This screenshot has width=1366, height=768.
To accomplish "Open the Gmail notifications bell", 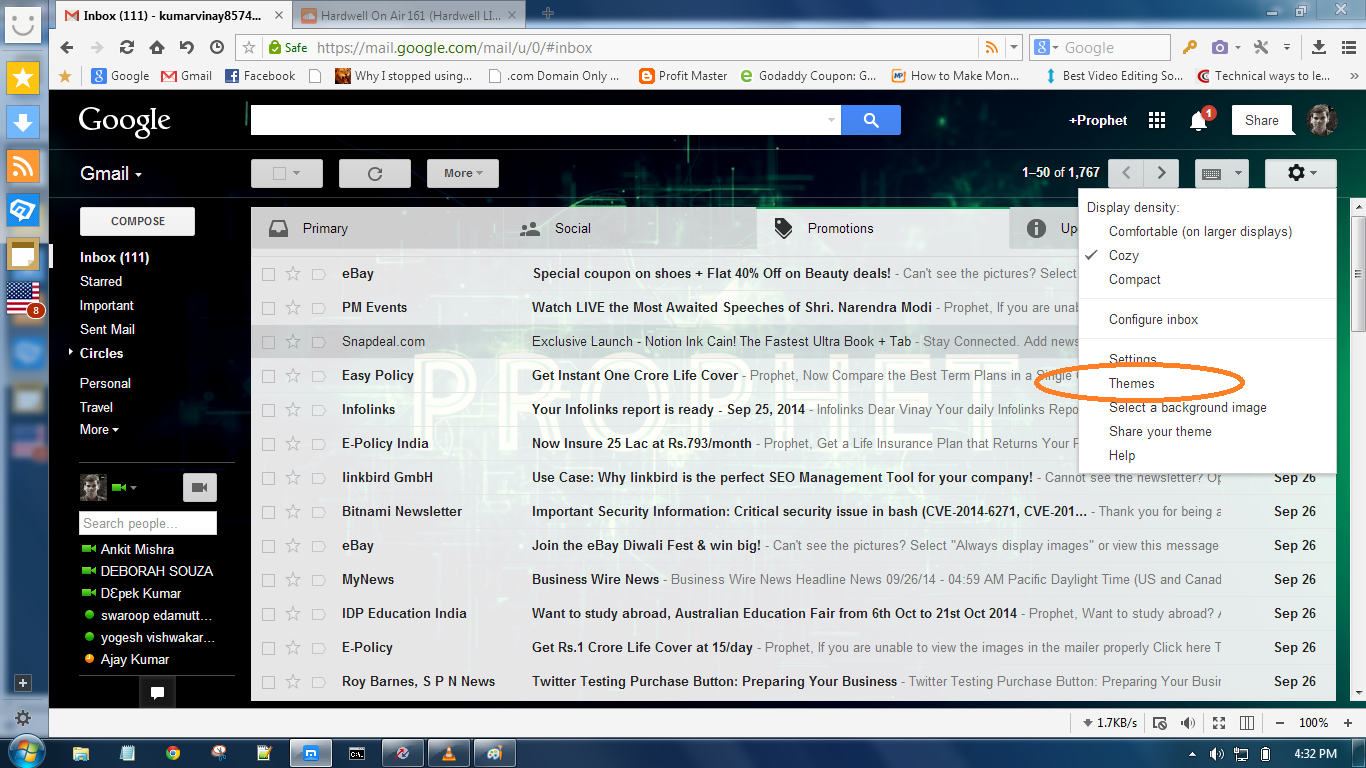I will coord(1197,120).
